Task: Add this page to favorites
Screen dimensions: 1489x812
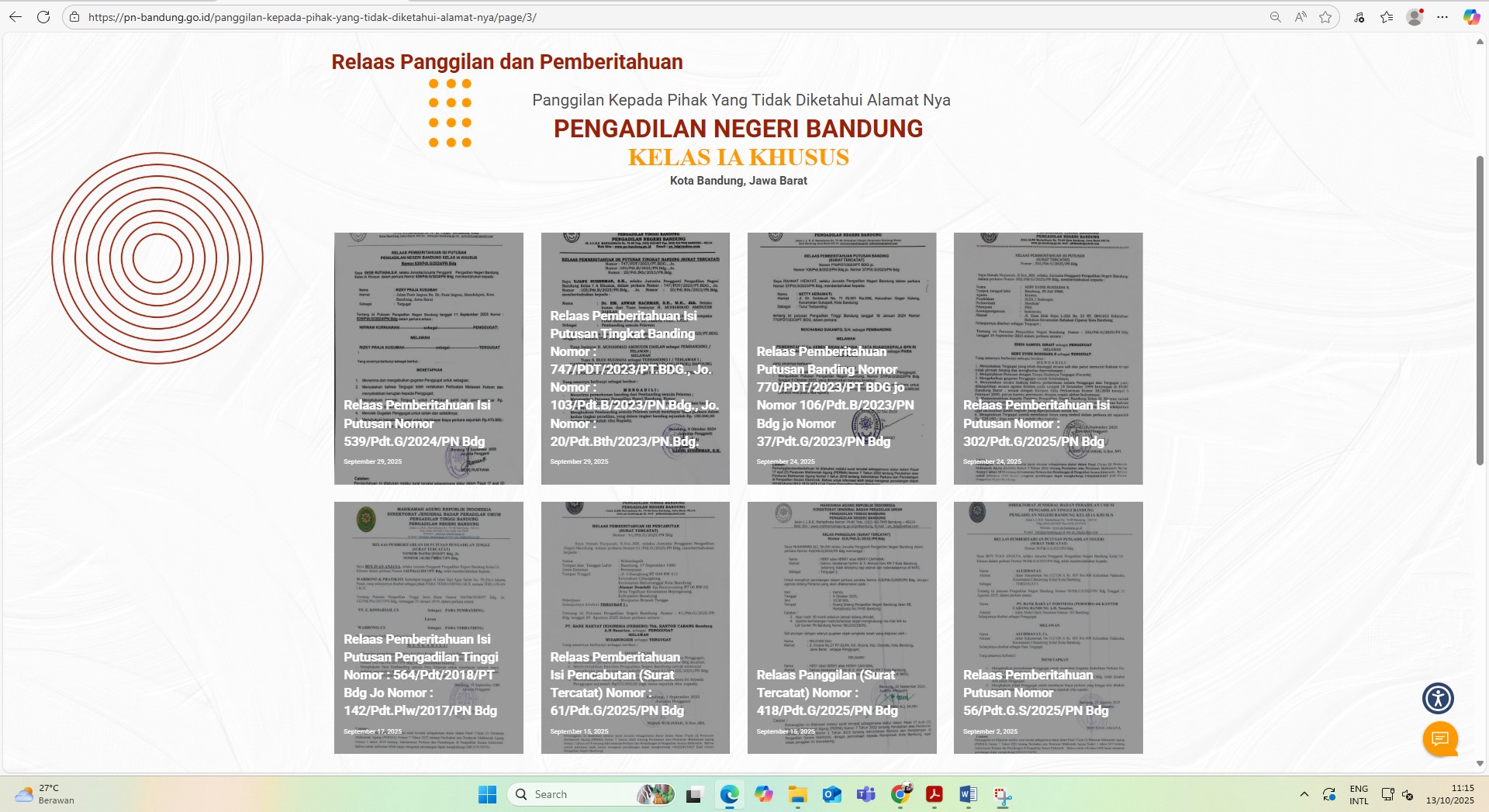Action: pyautogui.click(x=1325, y=17)
